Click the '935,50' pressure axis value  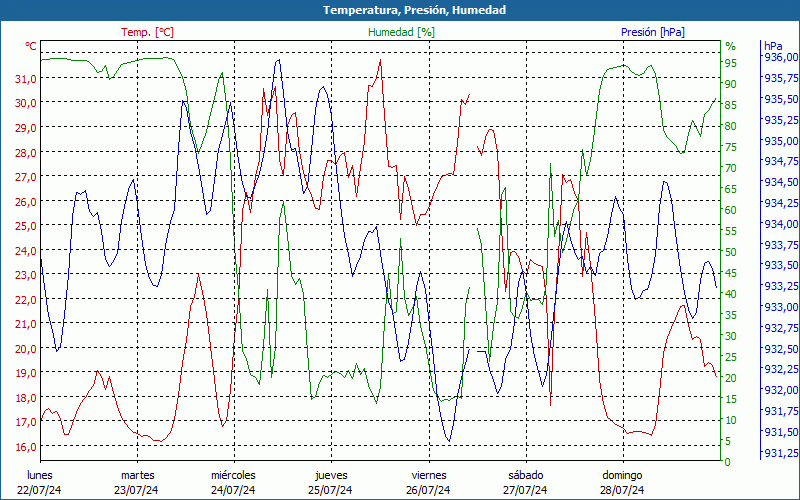tap(780, 98)
